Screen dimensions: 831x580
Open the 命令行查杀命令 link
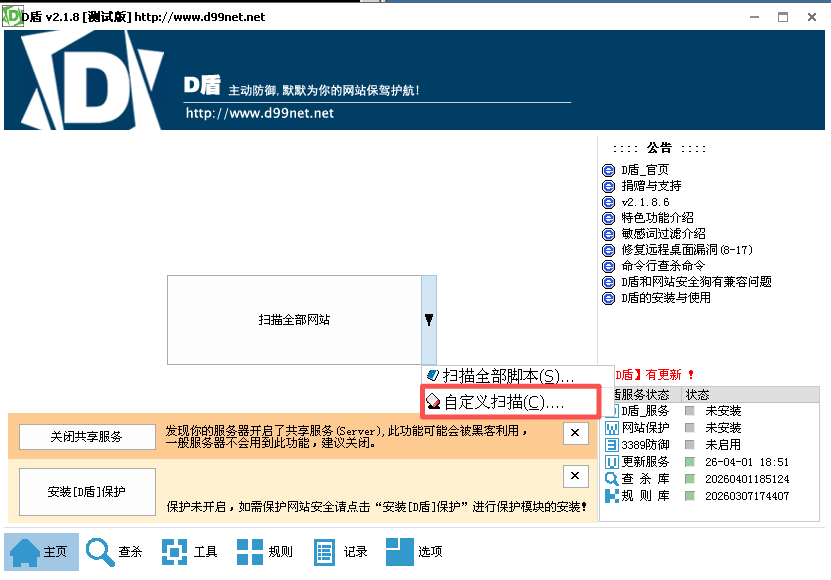tap(664, 265)
